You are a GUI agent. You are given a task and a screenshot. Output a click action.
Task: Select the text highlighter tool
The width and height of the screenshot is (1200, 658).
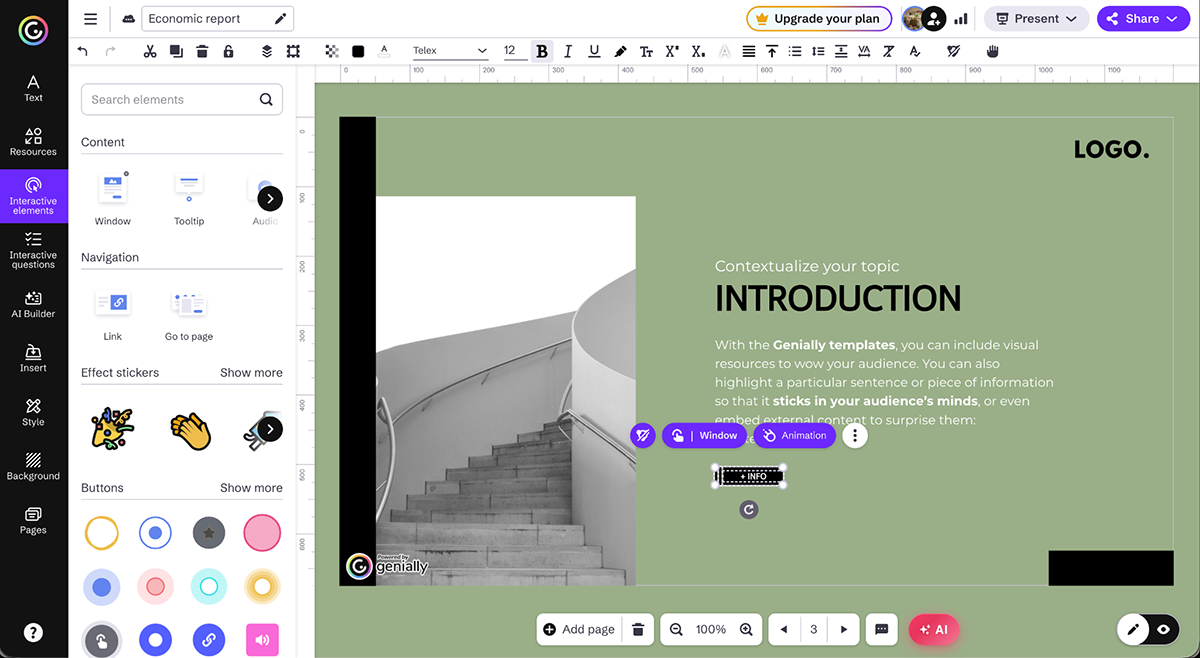620,51
